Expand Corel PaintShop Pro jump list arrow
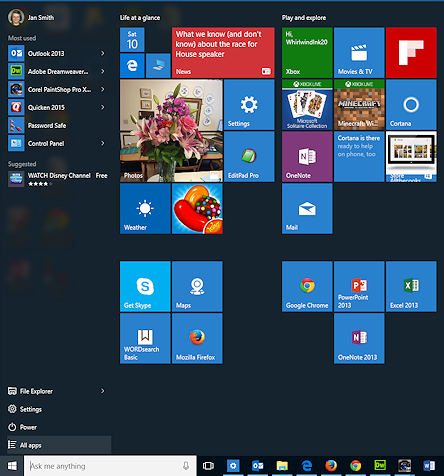Image resolution: width=444 pixels, height=476 pixels. (x=103, y=89)
